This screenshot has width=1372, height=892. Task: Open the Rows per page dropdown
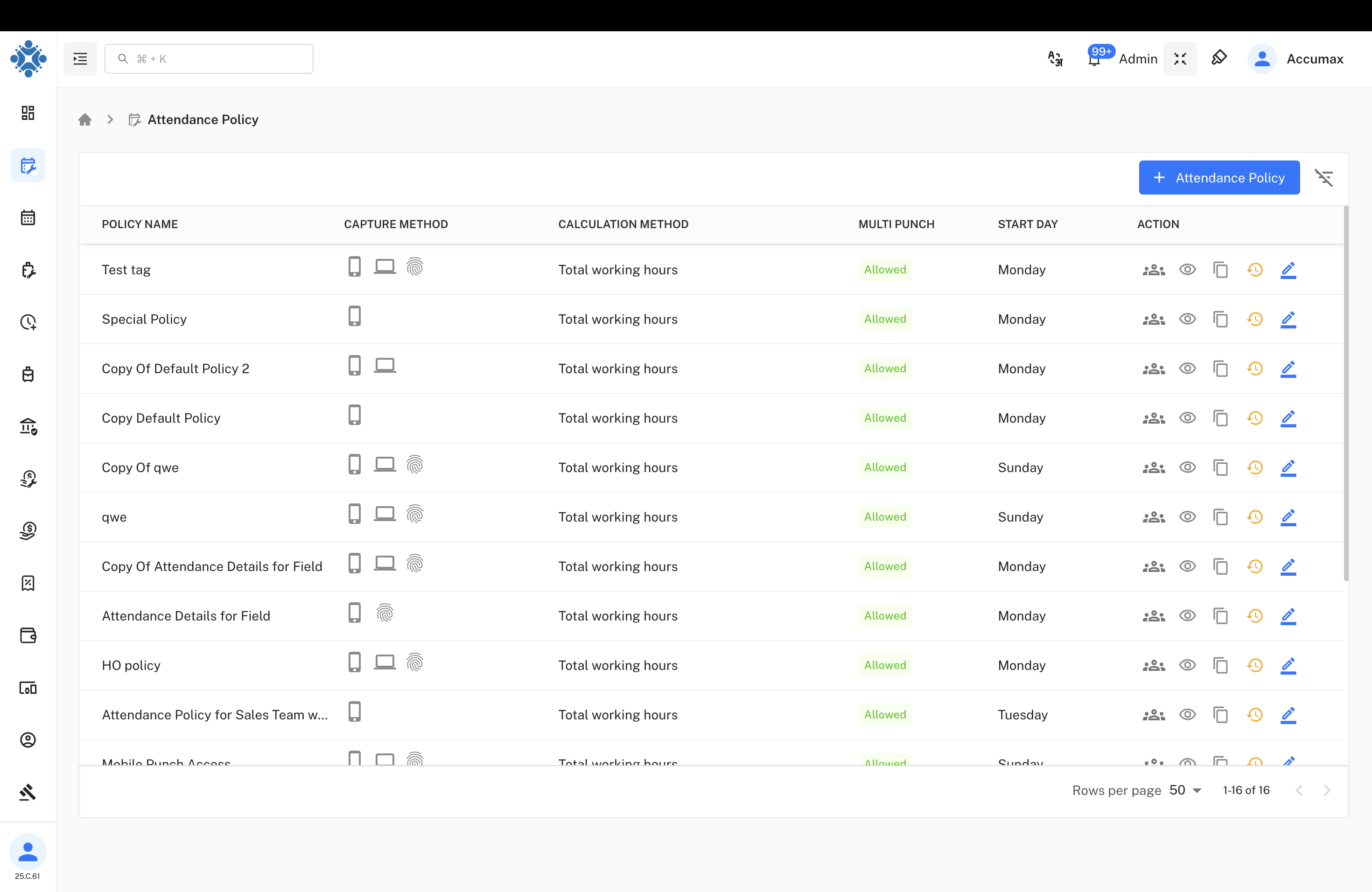(1185, 790)
